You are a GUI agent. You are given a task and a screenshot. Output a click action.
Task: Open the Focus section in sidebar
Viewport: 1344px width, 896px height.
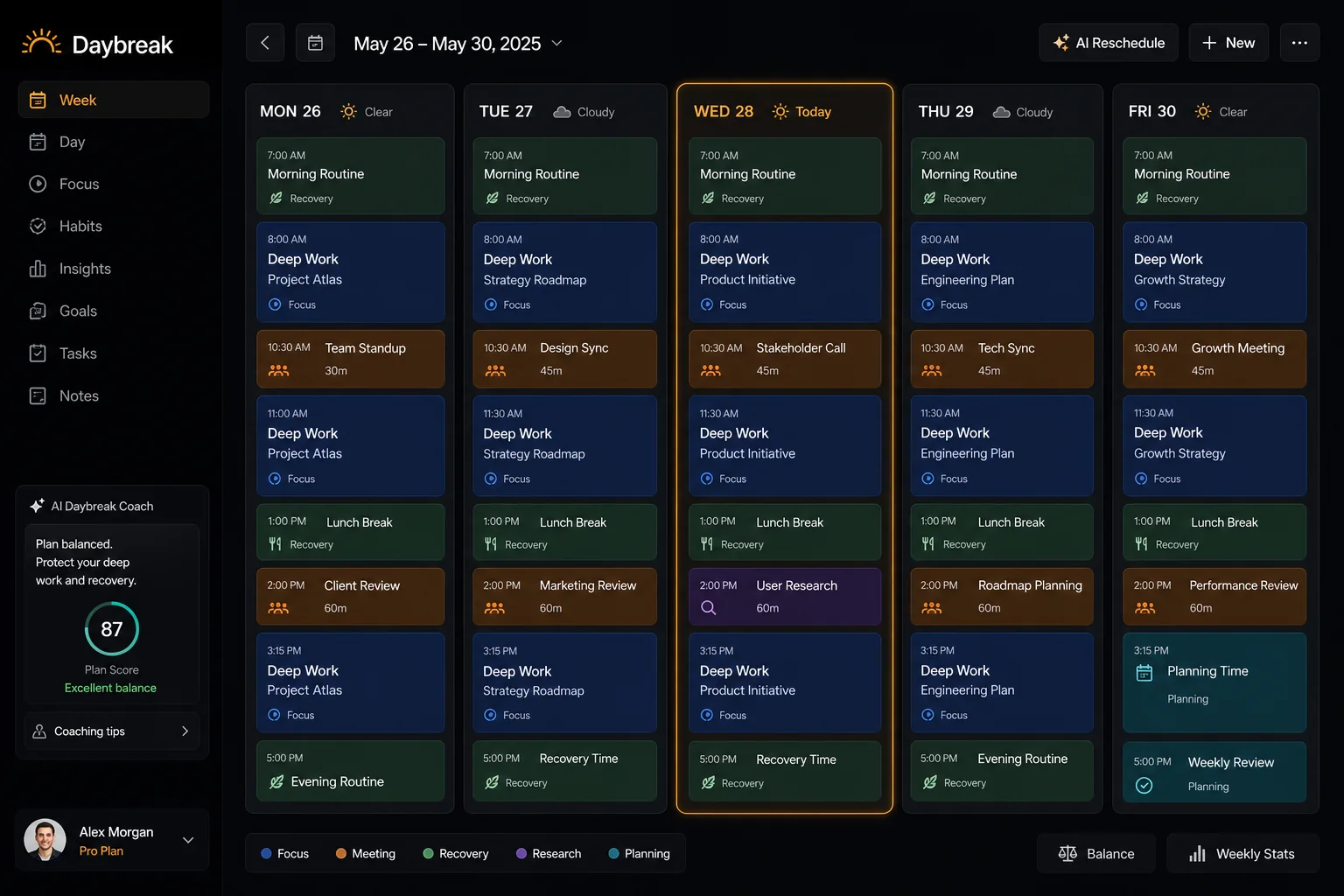tap(114, 184)
